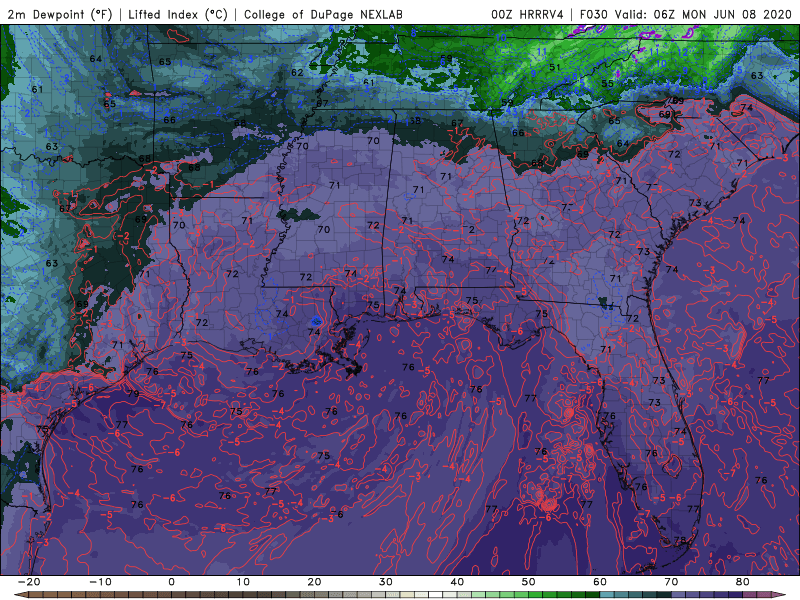The image size is (800, 600).
Task: Click the '40' color scale label
Action: 457,582
